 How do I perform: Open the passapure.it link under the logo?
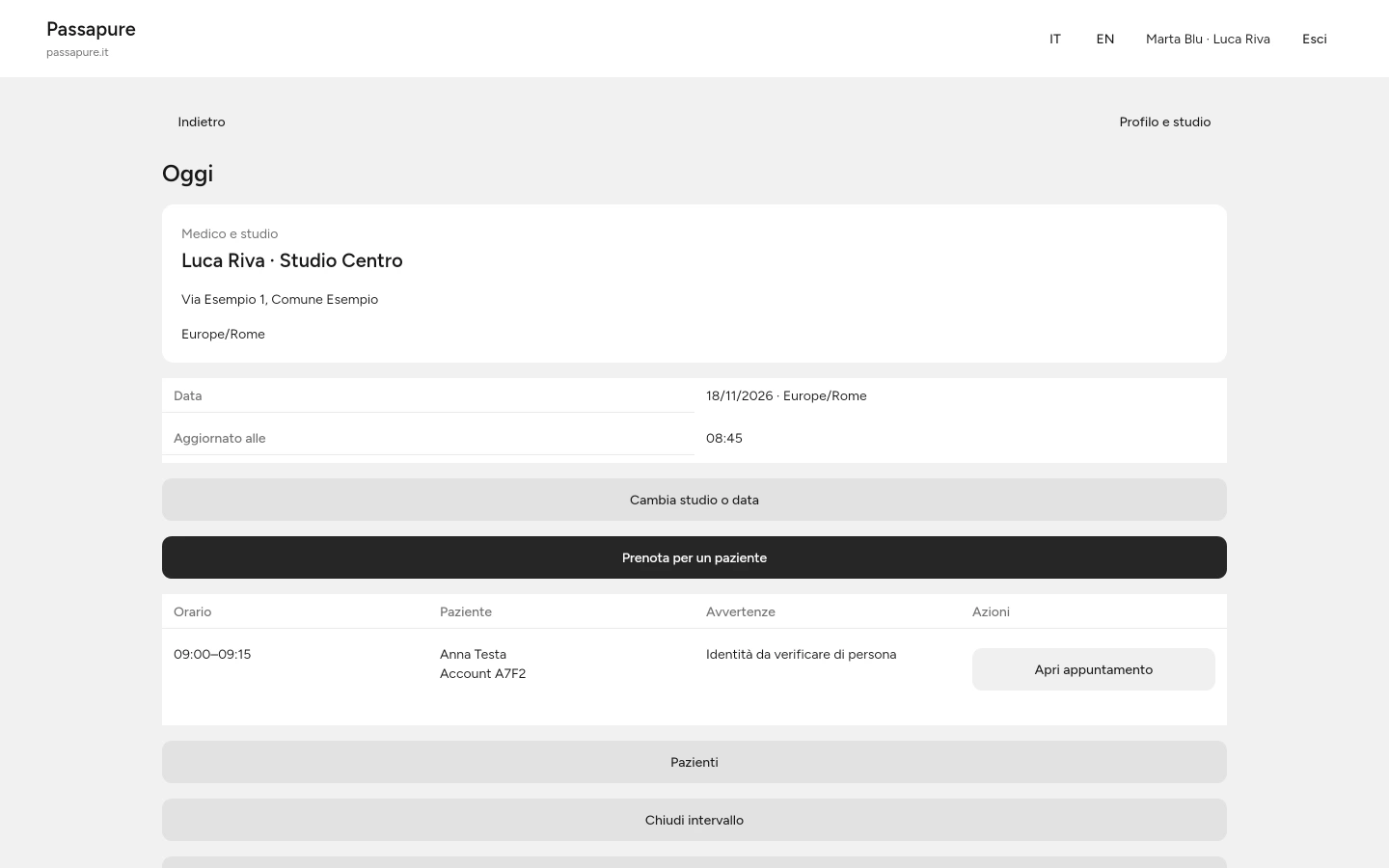click(x=77, y=52)
